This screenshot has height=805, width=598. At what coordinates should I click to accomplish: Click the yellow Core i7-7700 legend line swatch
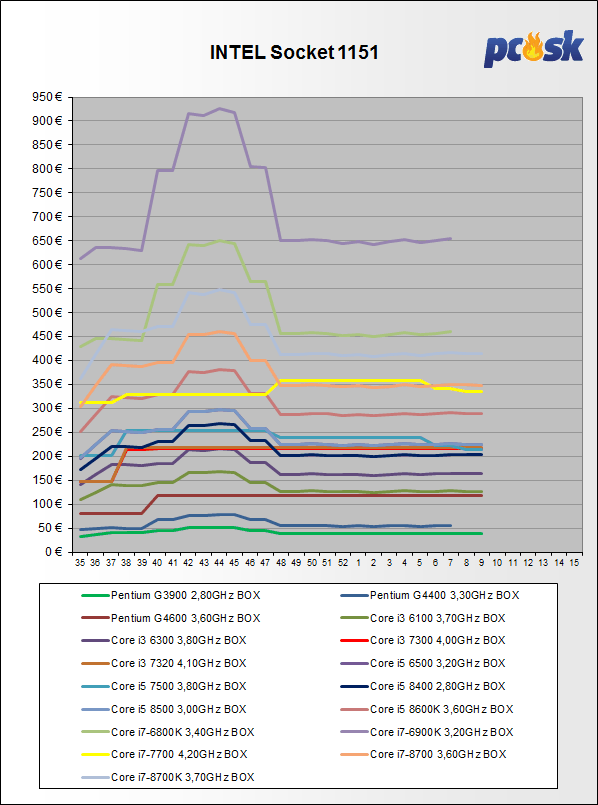[95, 754]
